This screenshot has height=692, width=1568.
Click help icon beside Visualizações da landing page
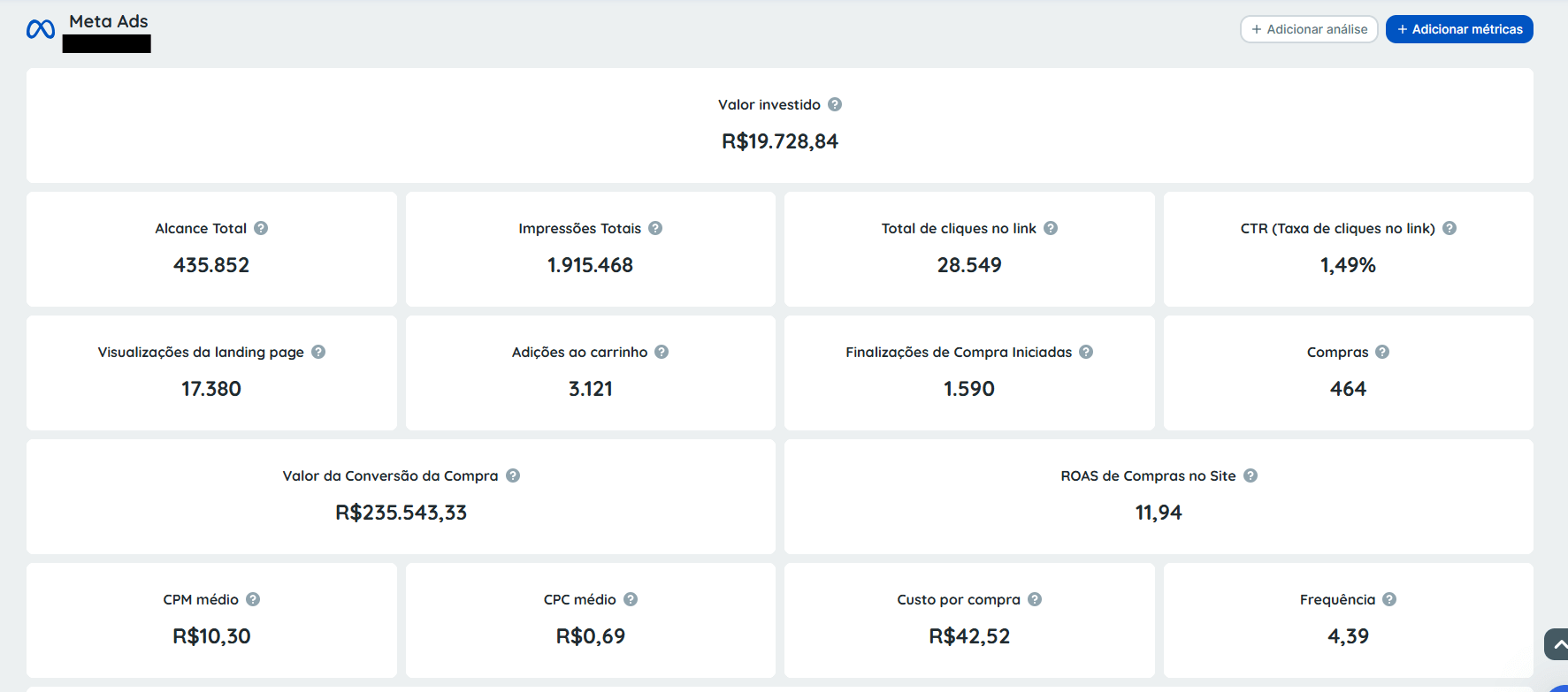318,352
